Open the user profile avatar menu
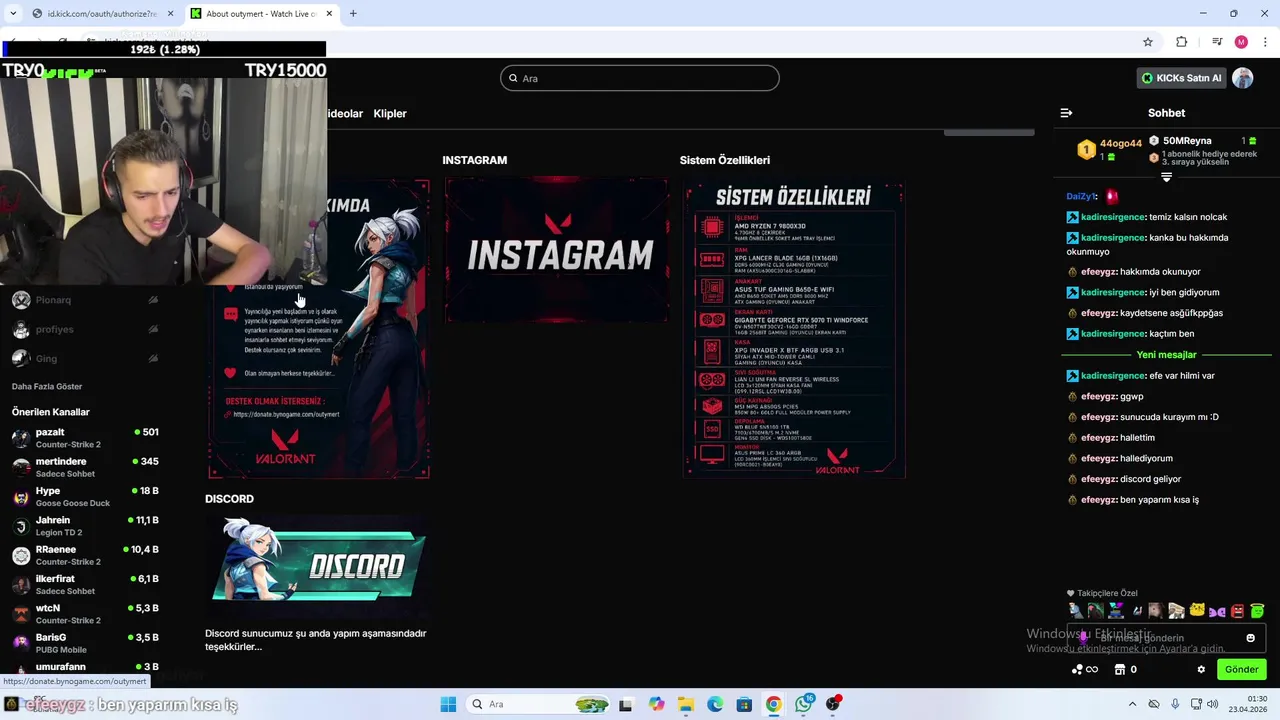Viewport: 1280px width, 720px height. [x=1242, y=78]
